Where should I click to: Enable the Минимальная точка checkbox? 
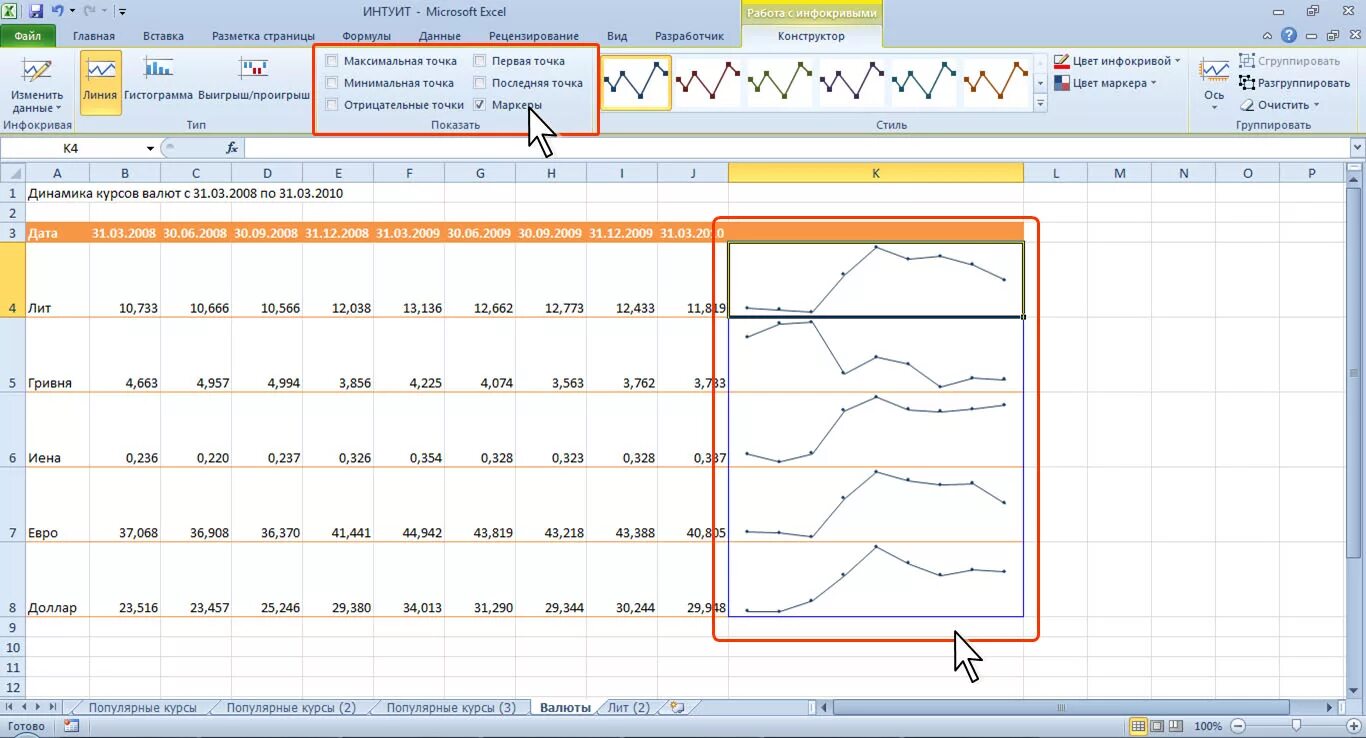[332, 83]
